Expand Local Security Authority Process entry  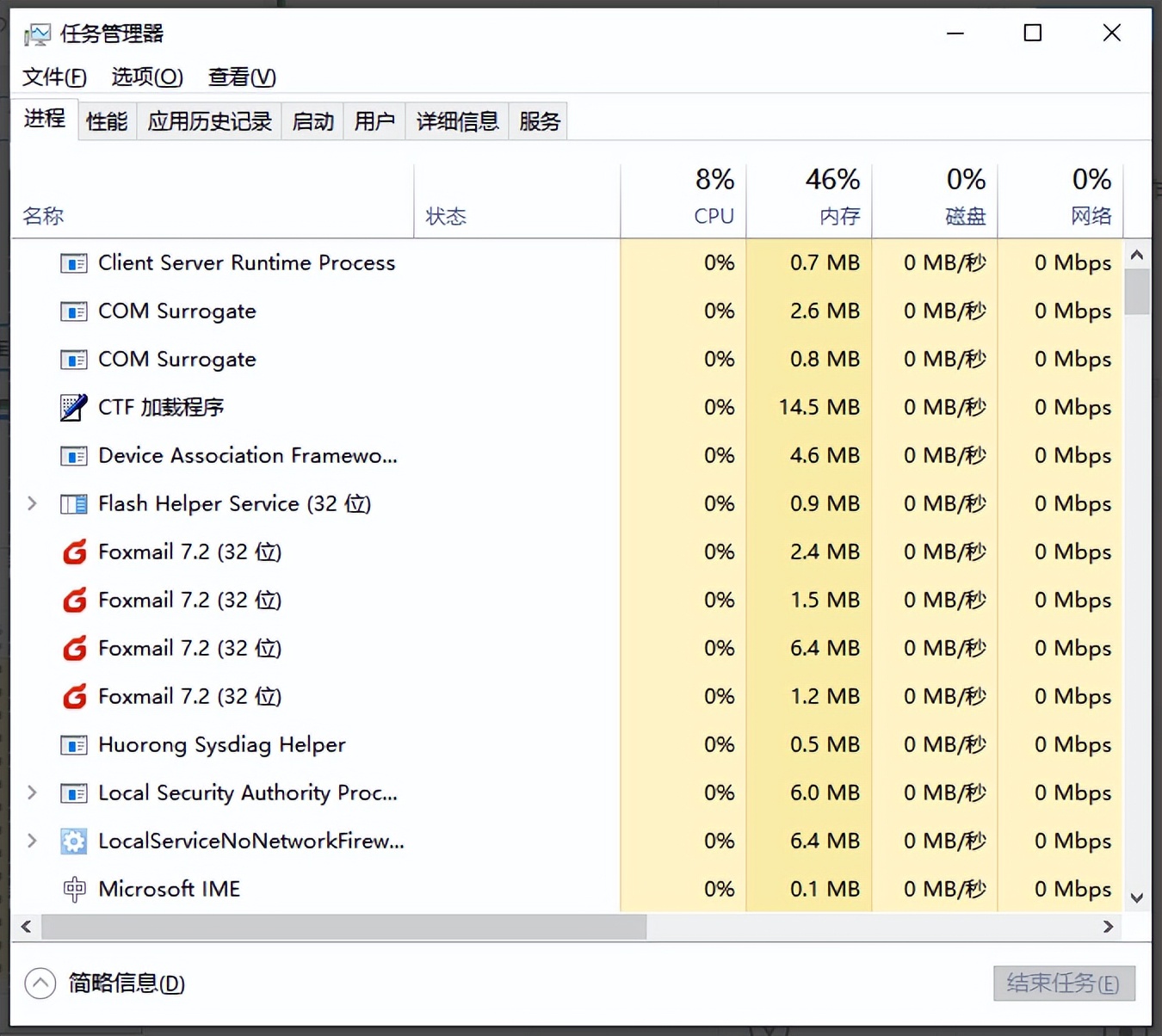tap(32, 792)
